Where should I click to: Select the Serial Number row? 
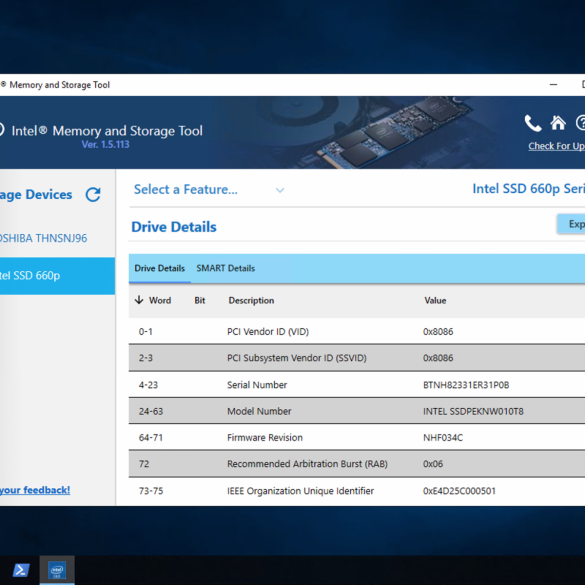click(357, 385)
